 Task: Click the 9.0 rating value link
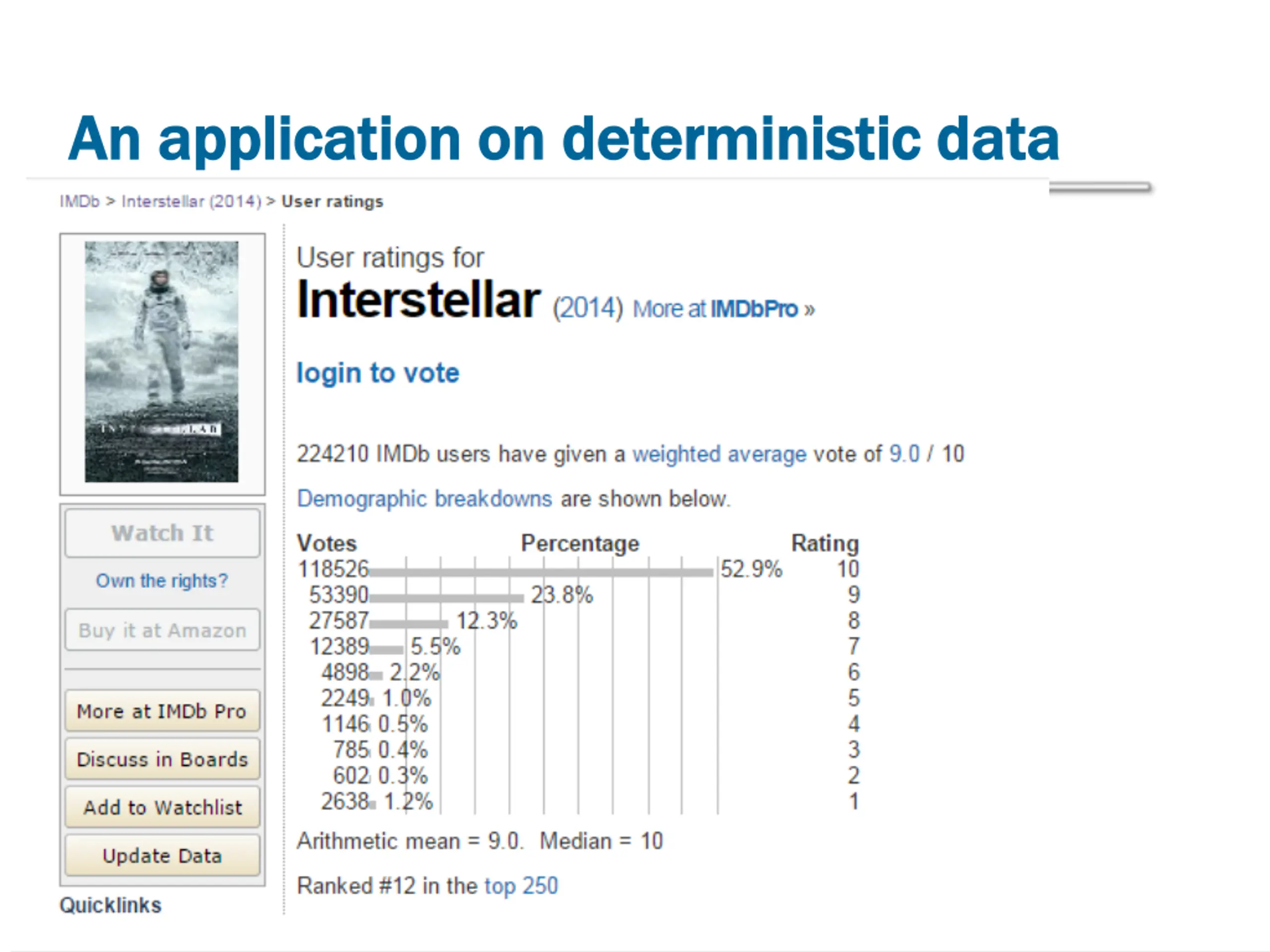(904, 454)
